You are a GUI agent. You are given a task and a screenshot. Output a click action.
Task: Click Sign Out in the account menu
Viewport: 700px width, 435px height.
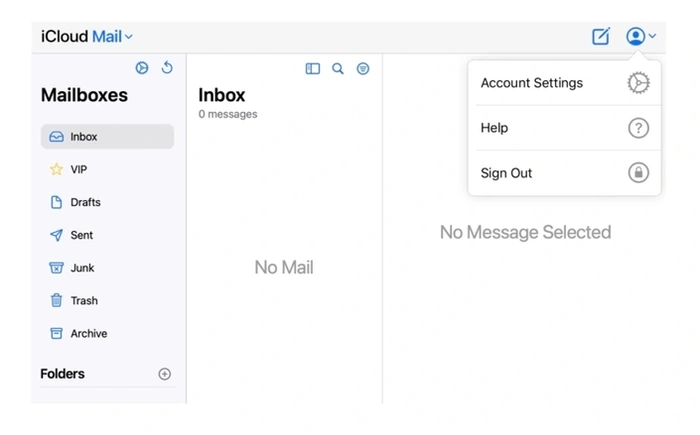click(565, 173)
